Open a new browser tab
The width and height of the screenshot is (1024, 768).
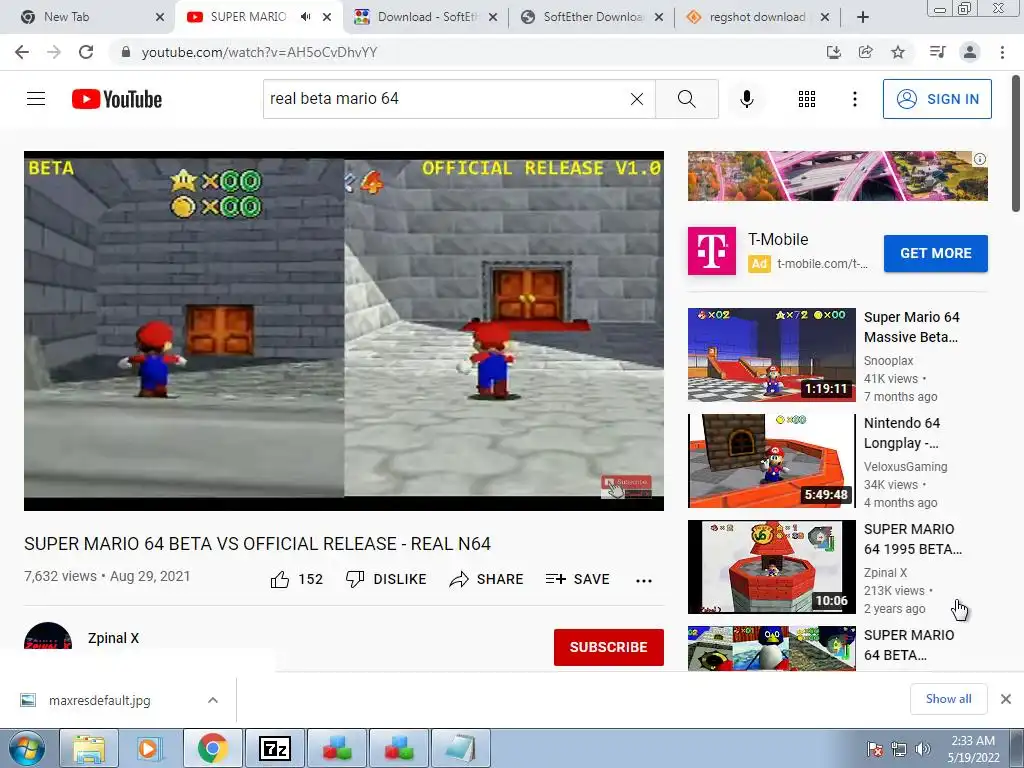pos(863,17)
